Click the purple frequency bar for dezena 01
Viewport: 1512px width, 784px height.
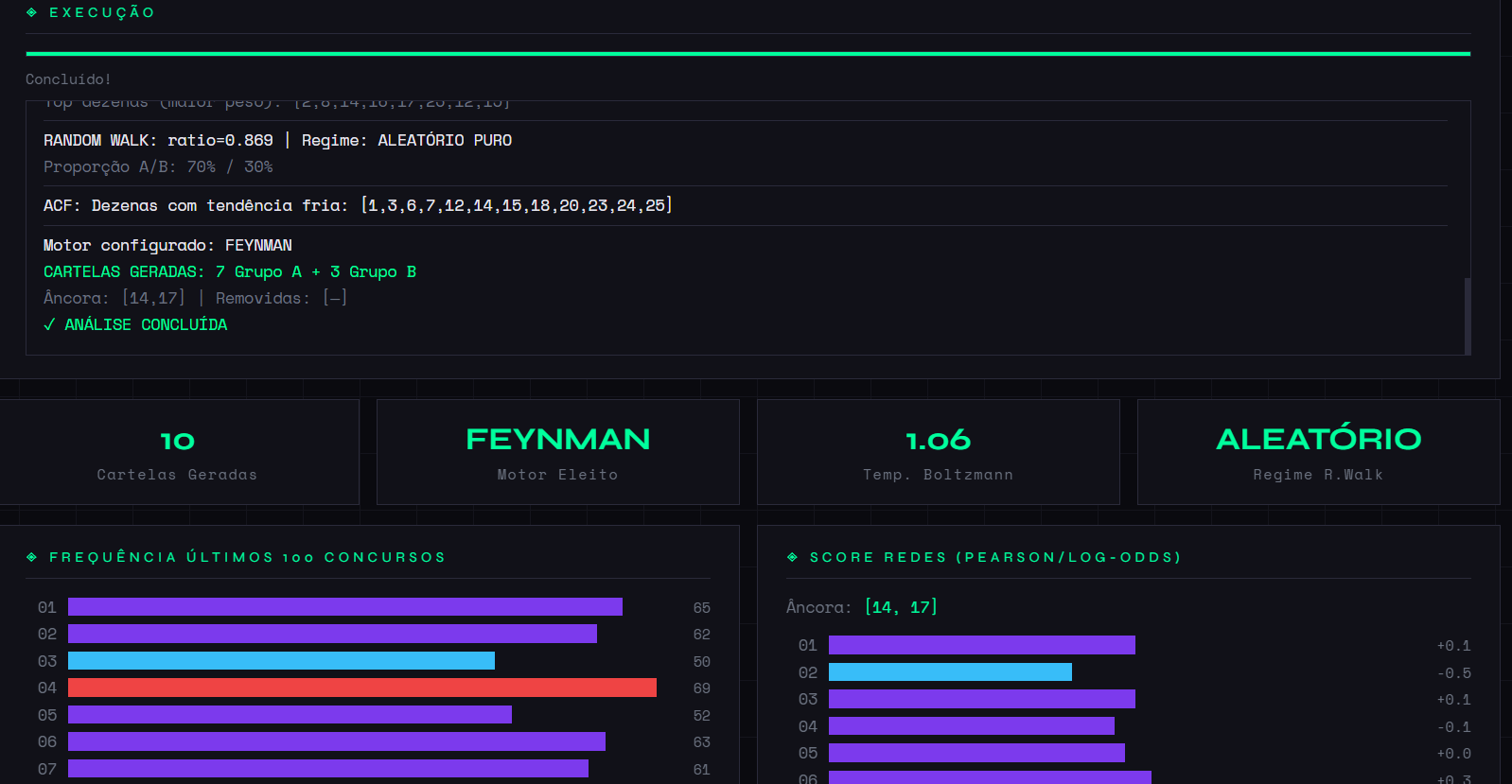(x=344, y=607)
